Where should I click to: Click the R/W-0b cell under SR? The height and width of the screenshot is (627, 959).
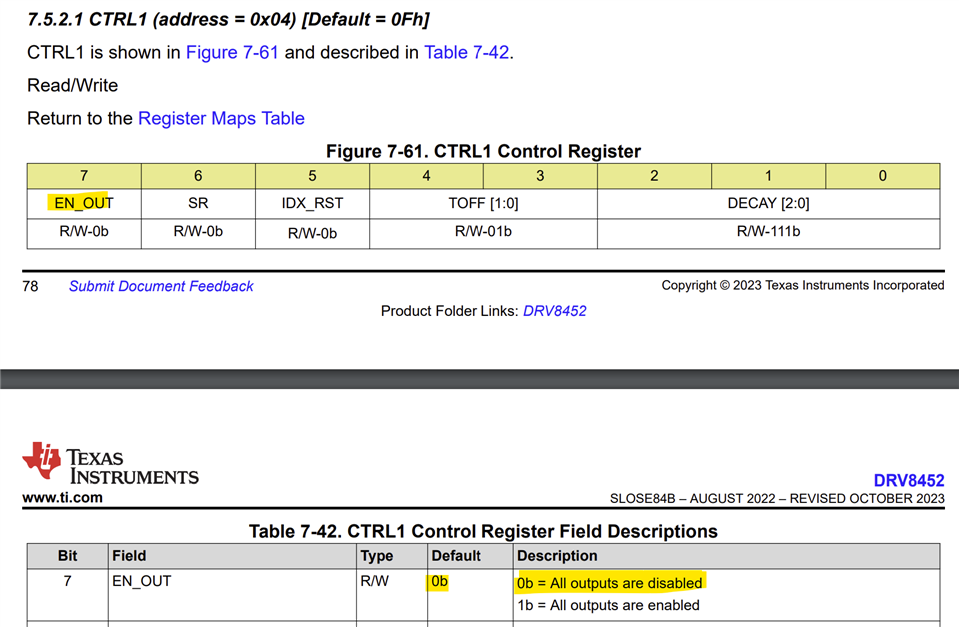198,232
